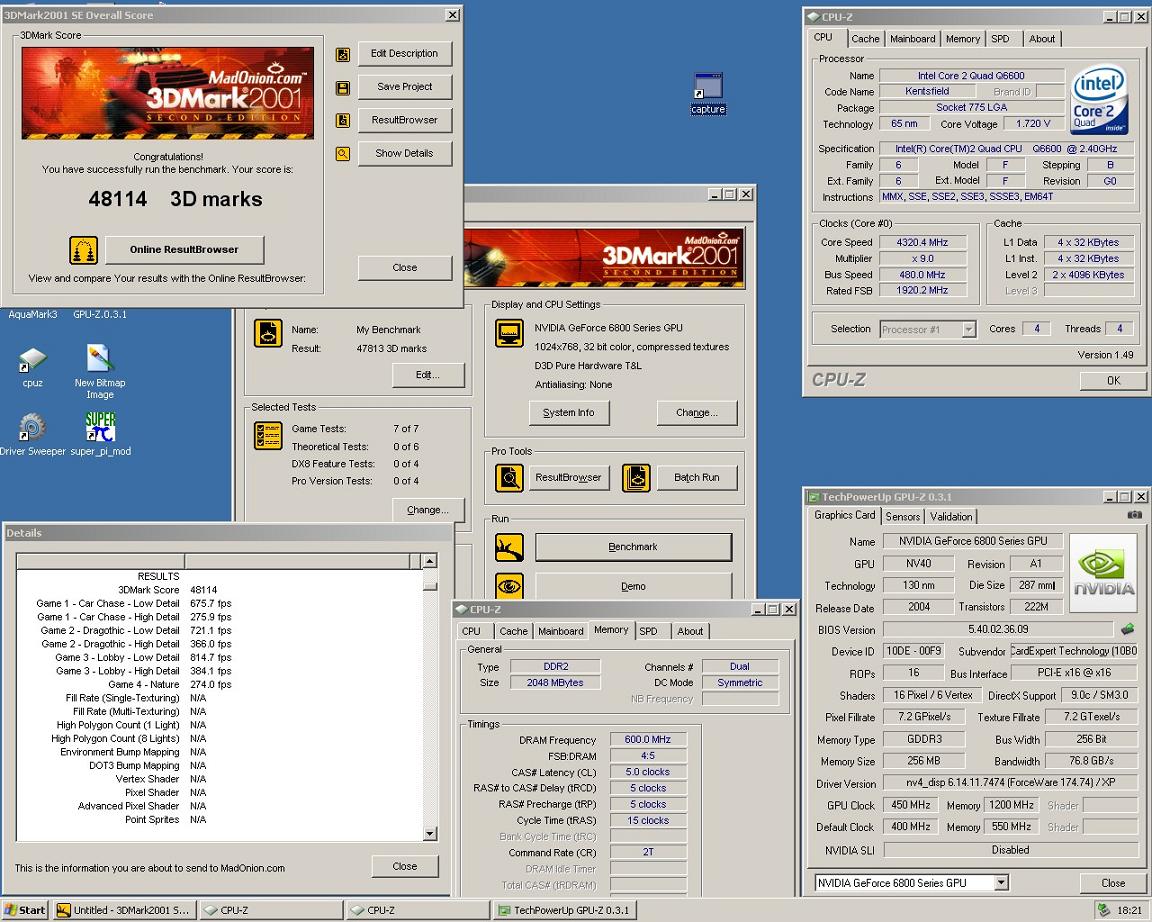Select the New Bitmap Image desktop icon
The height and width of the screenshot is (922, 1152).
(x=100, y=372)
